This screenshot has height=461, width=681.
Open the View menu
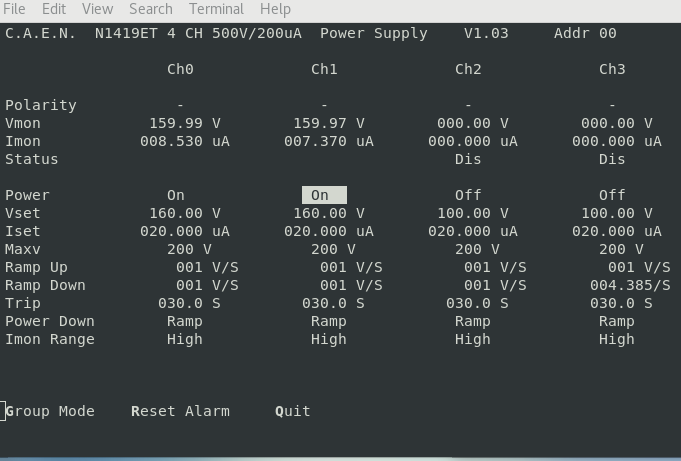pos(97,9)
